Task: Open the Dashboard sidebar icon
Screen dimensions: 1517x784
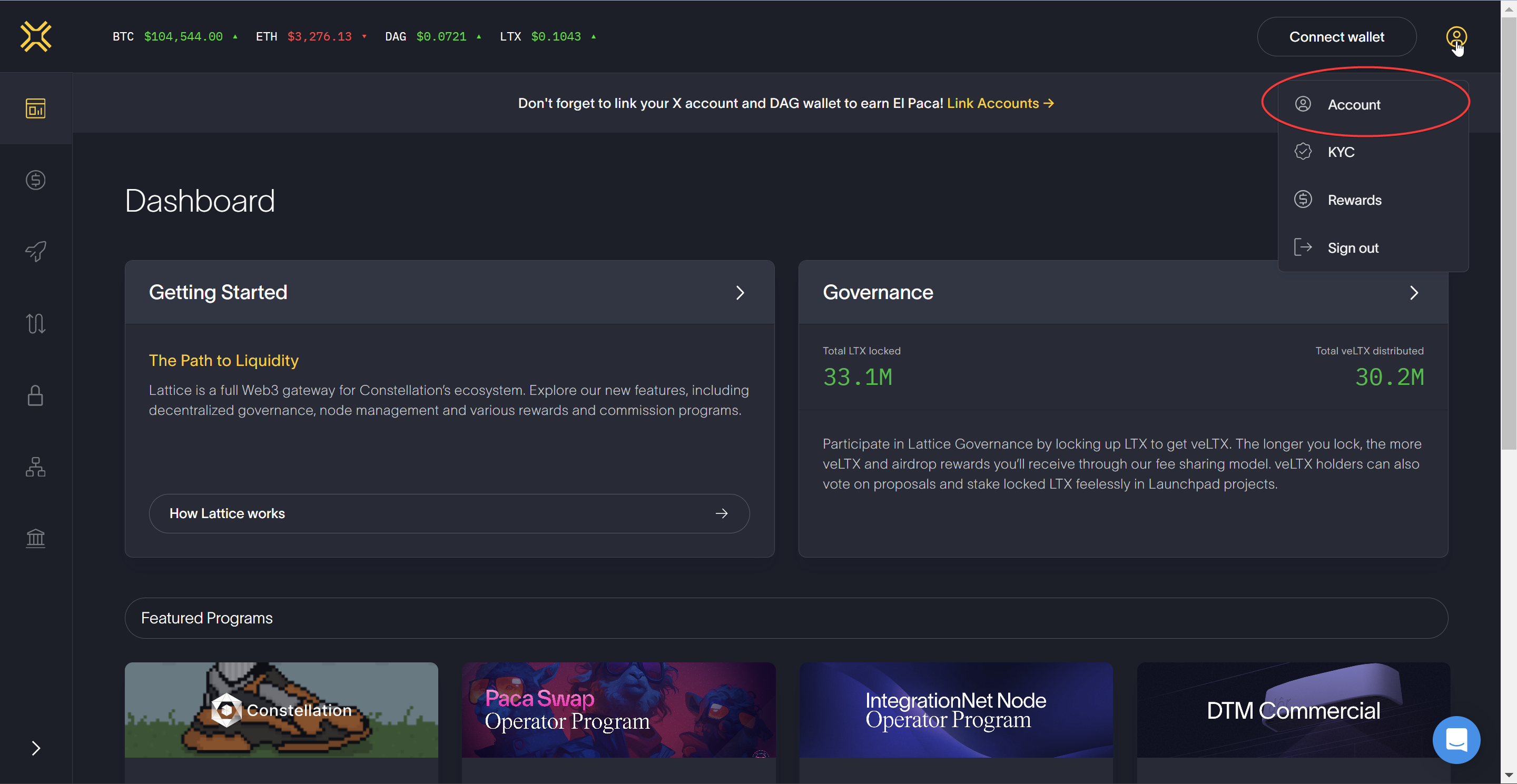Action: click(x=35, y=108)
